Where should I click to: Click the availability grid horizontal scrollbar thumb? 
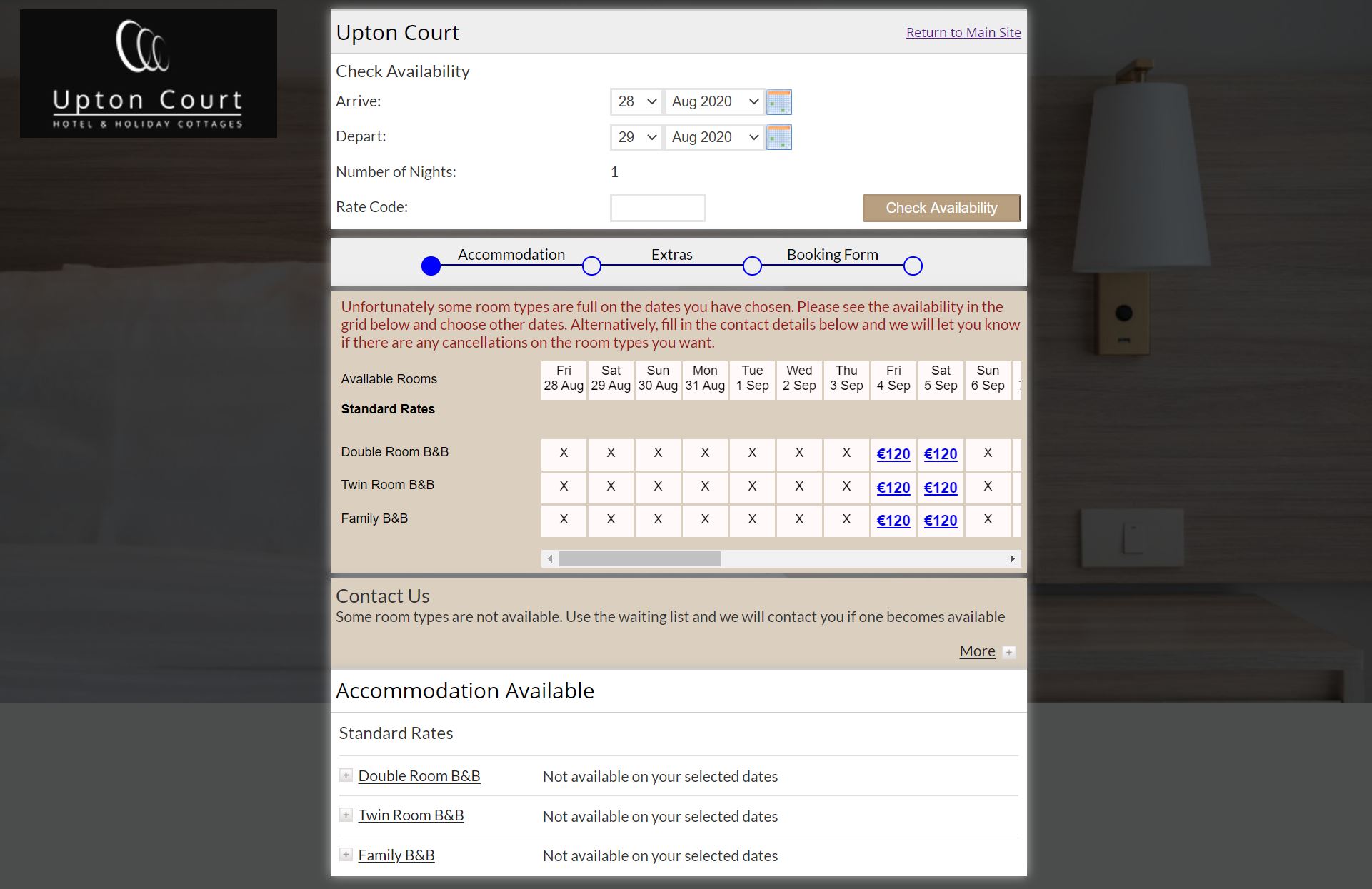tap(640, 558)
